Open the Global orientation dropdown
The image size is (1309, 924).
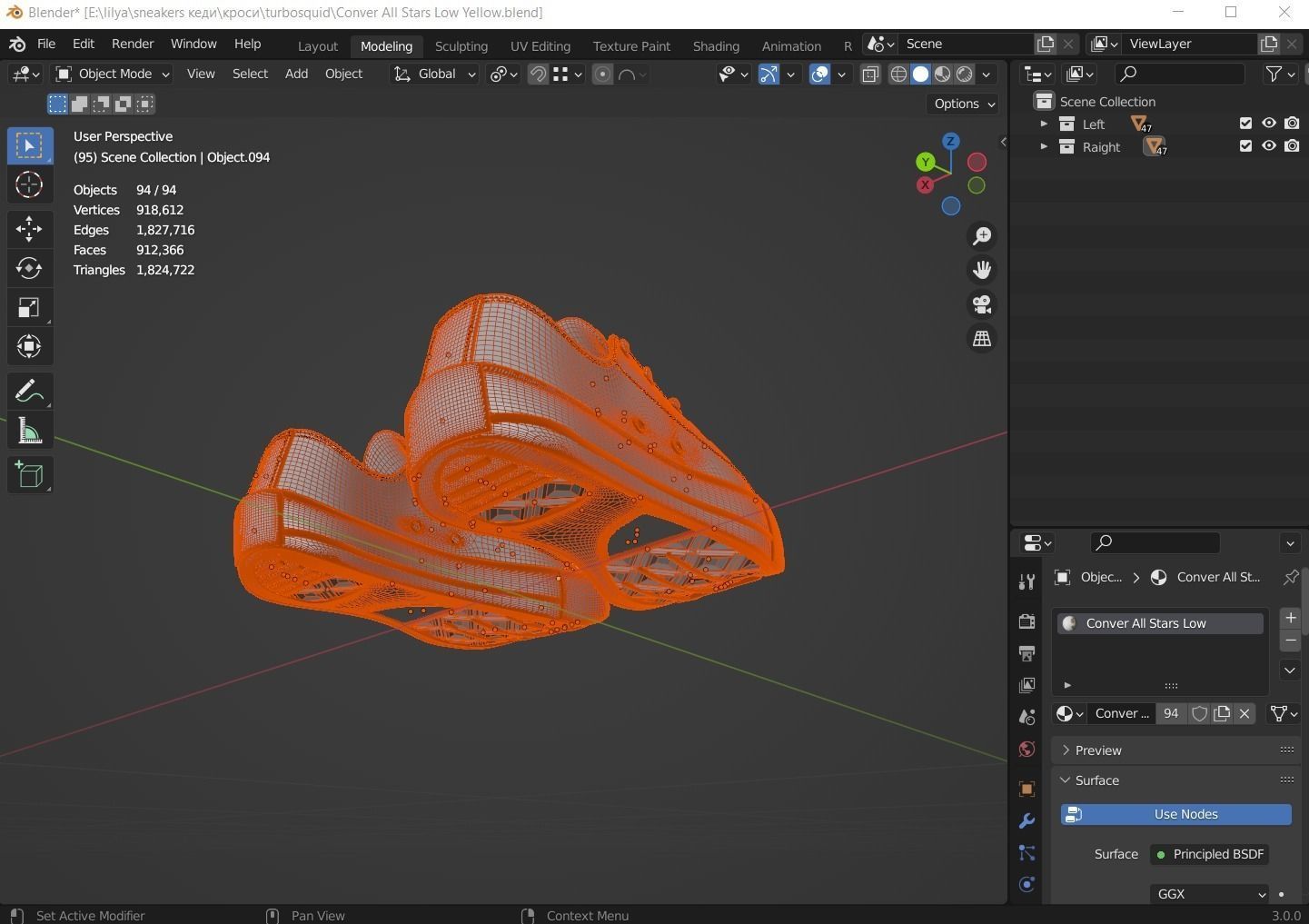pos(434,74)
